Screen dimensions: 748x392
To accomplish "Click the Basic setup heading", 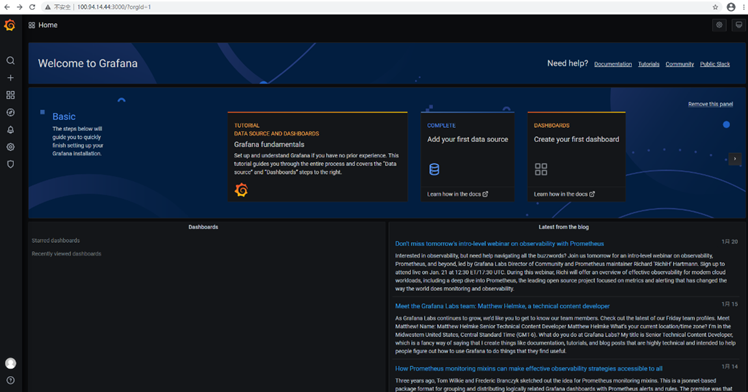I will tap(64, 116).
